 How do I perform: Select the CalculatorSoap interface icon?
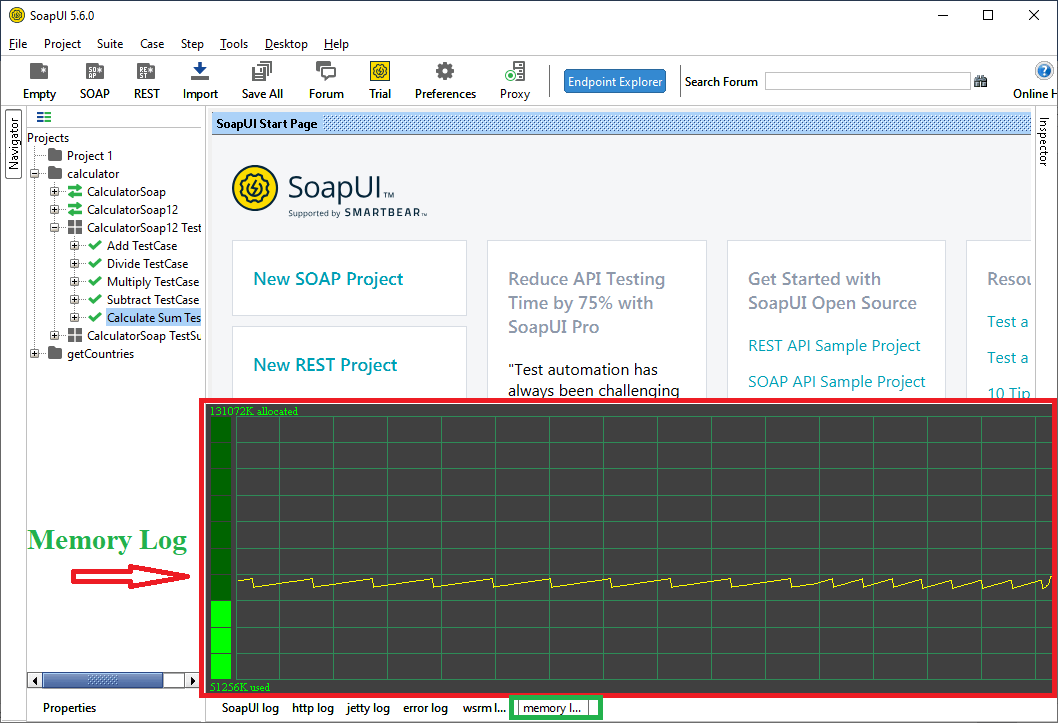pyautogui.click(x=75, y=192)
